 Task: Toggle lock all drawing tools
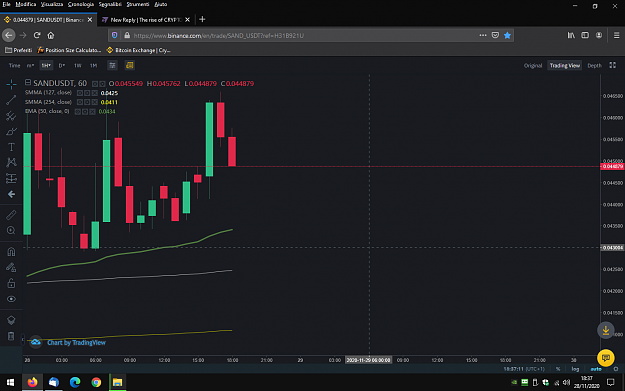click(x=11, y=283)
